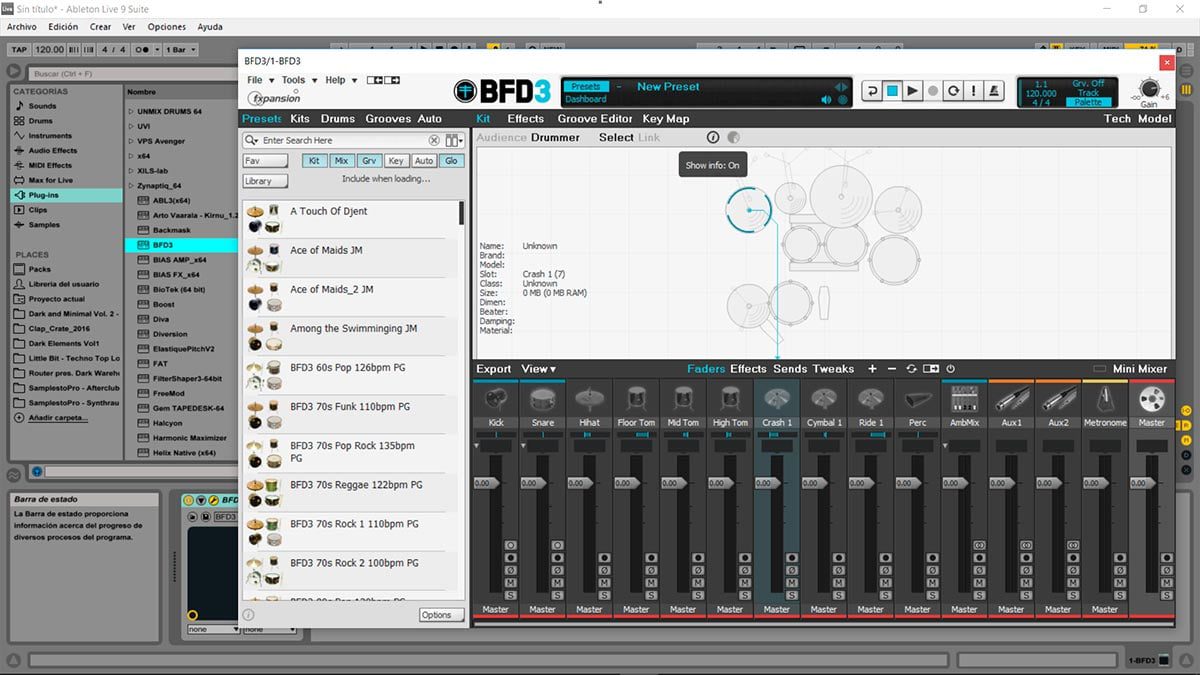Screen dimensions: 1200x675
Task: Toggle the Kit filter button
Action: point(314,161)
